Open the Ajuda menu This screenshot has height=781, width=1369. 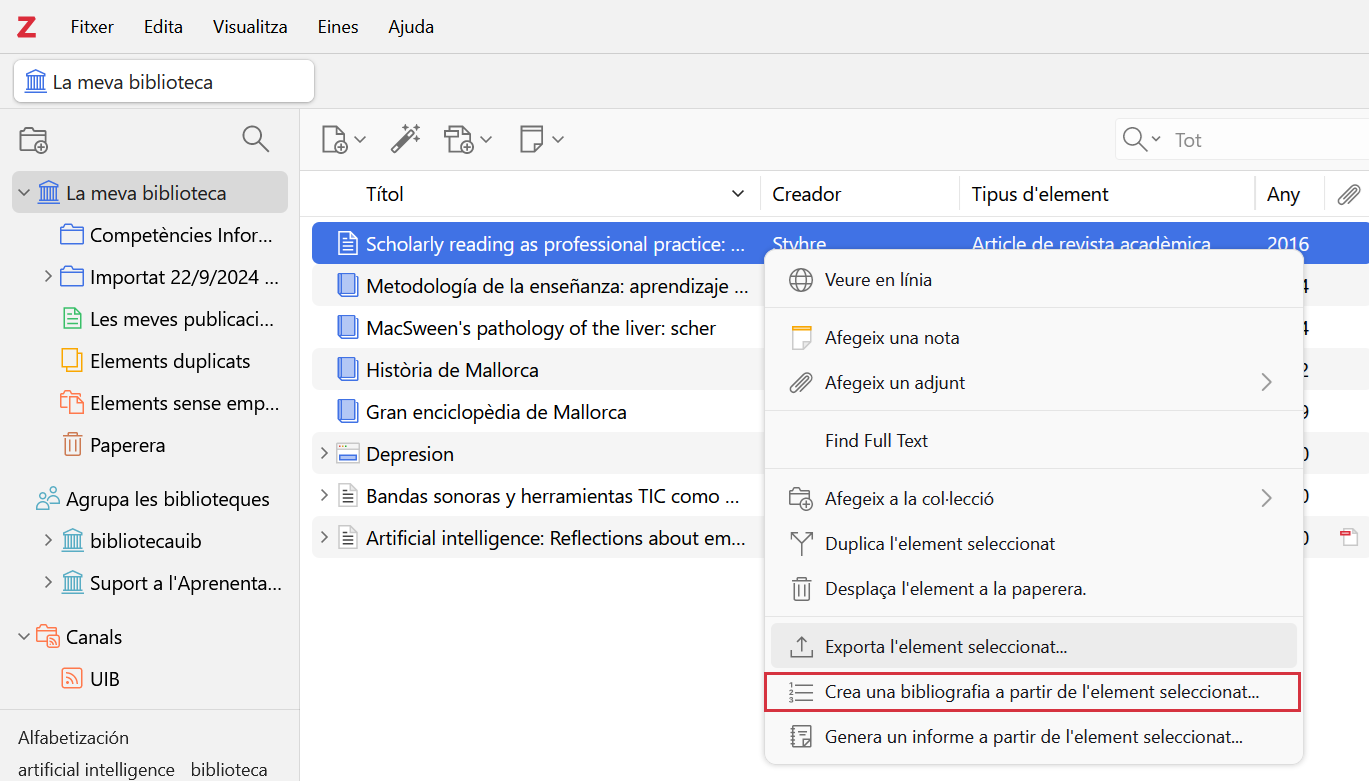411,27
